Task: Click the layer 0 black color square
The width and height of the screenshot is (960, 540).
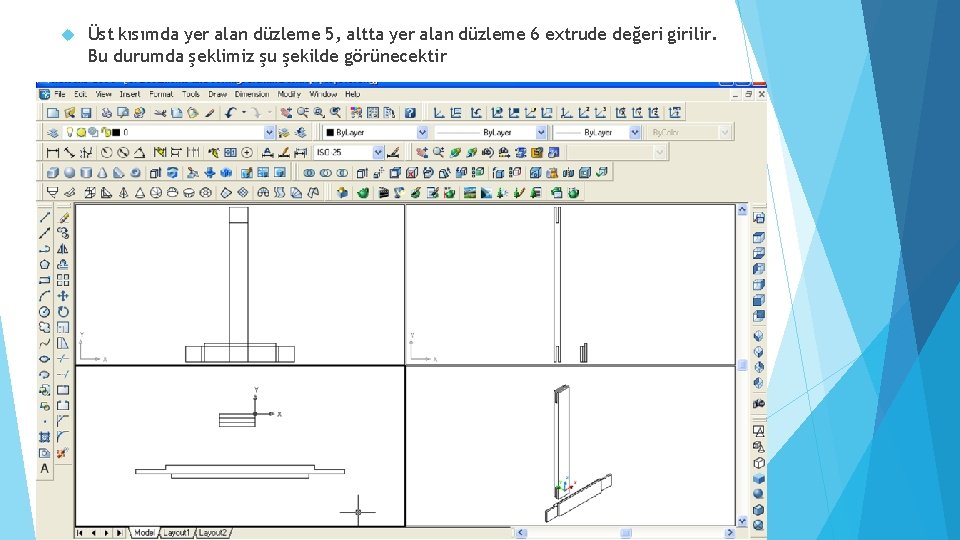Action: click(116, 132)
